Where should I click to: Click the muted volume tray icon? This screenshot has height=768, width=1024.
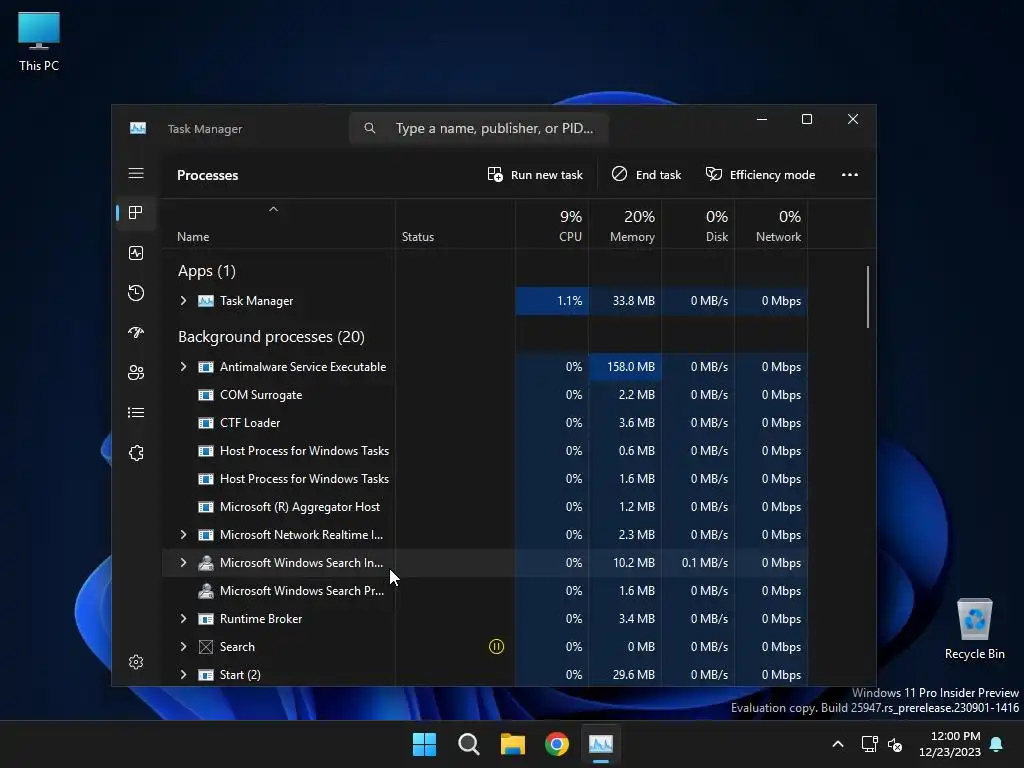(x=895, y=744)
